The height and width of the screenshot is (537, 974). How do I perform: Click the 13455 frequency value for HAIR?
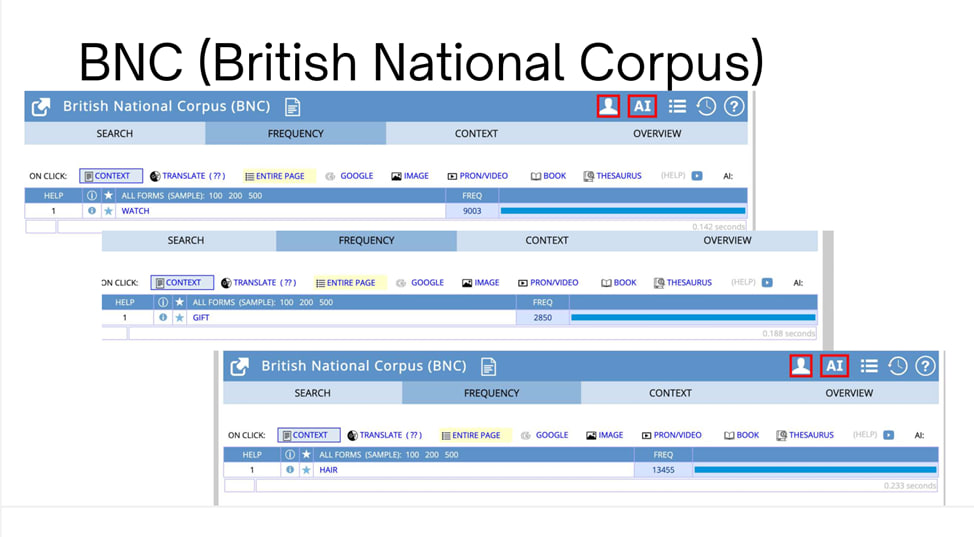663,470
